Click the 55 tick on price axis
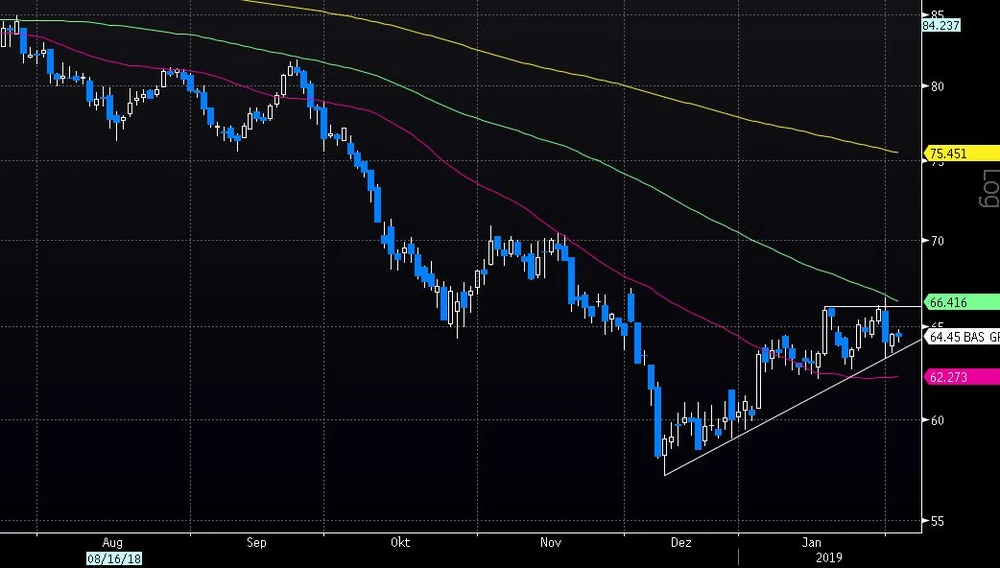 coord(938,522)
